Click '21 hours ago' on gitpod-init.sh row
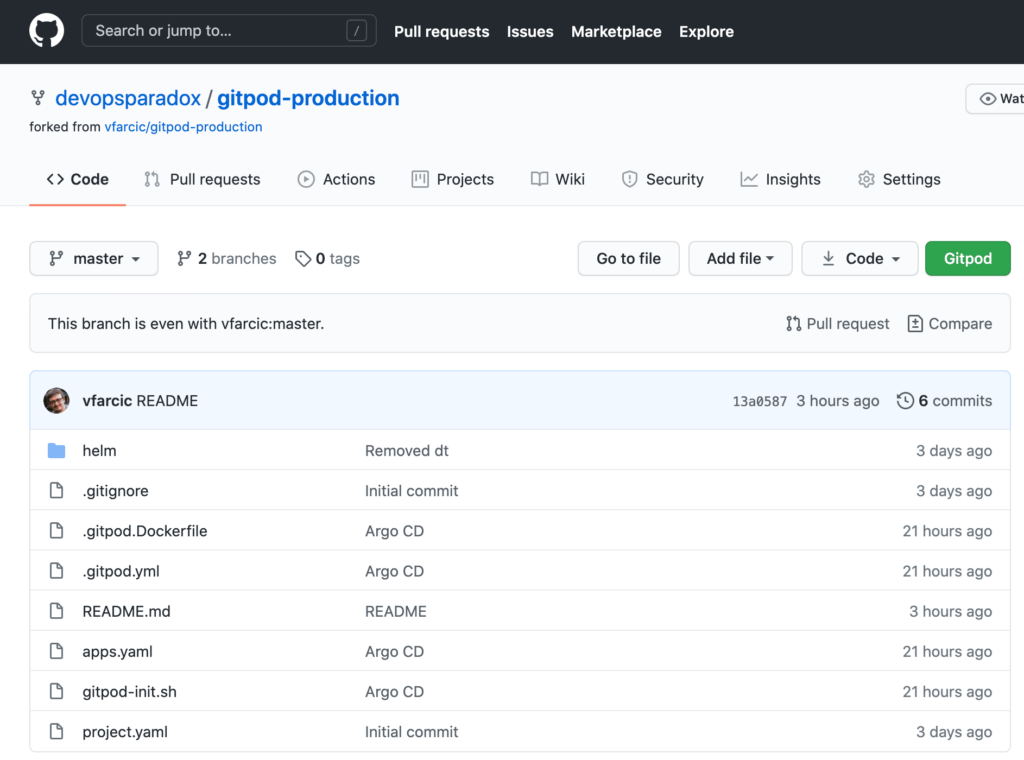 (x=948, y=691)
